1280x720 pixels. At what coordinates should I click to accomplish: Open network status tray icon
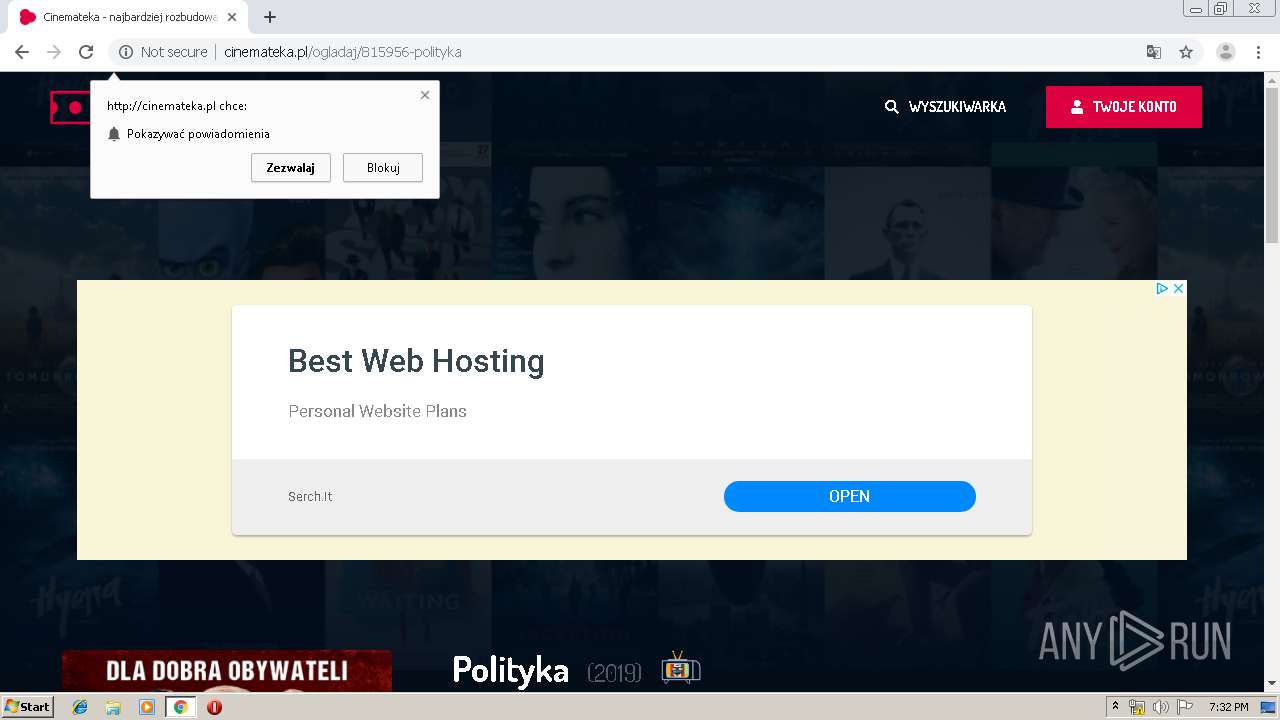tap(1137, 707)
